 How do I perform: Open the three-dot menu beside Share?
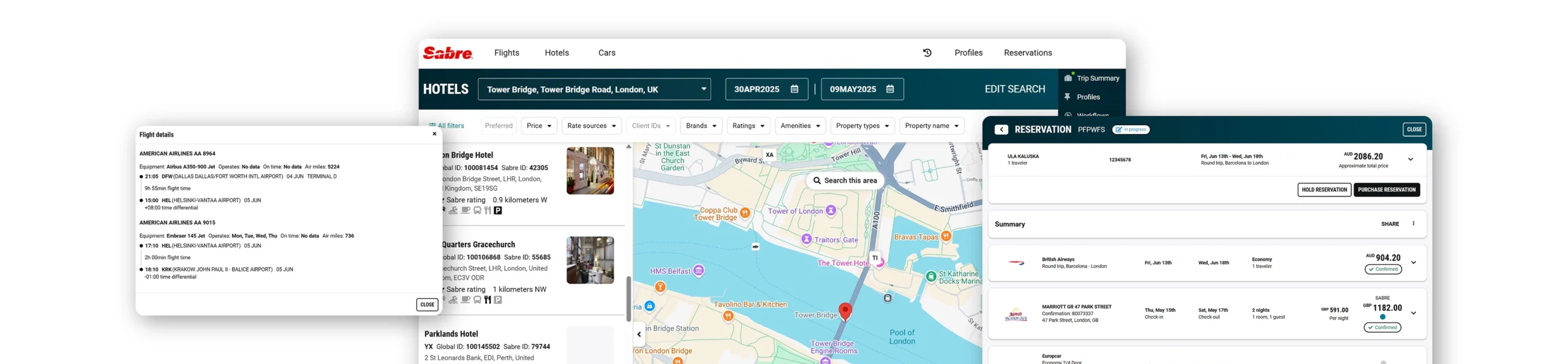point(1413,224)
